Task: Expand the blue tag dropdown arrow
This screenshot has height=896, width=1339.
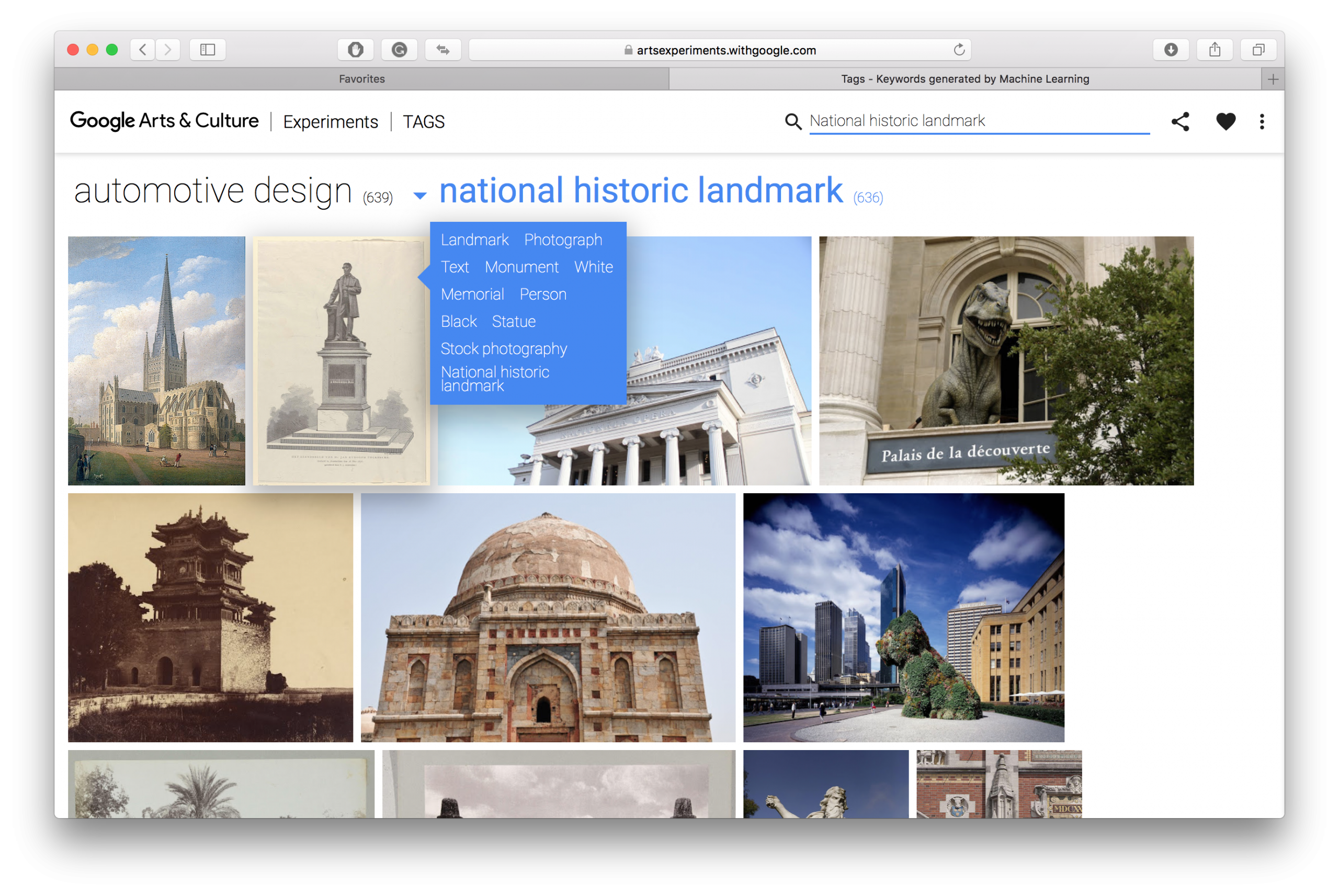Action: click(420, 196)
